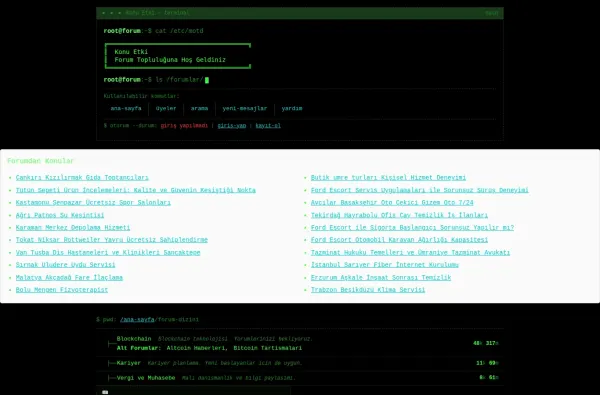Open topic Avcılar Başakşehir Oto Çekici
Viewport: 600px width, 395px height.
tap(392, 202)
